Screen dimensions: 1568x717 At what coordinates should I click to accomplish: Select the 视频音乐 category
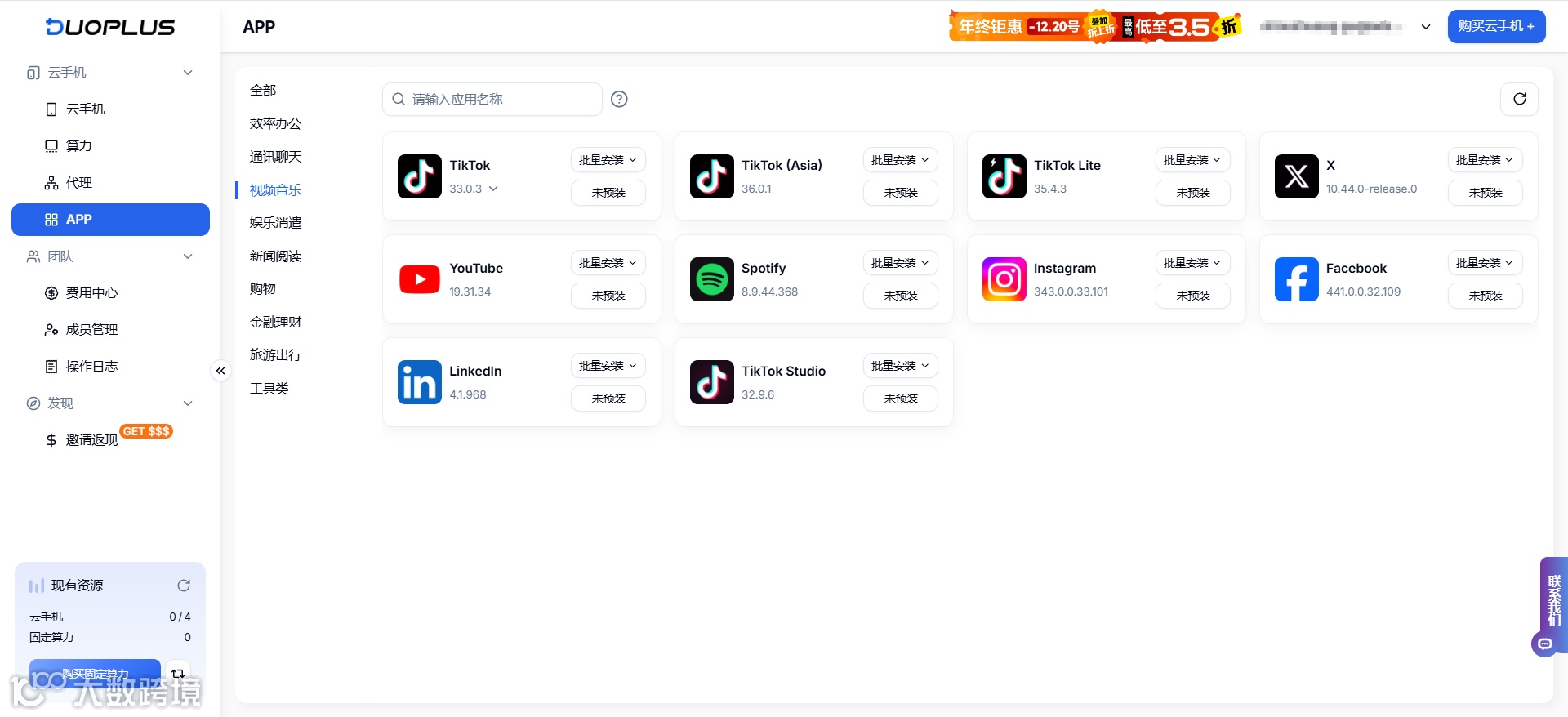(x=275, y=189)
